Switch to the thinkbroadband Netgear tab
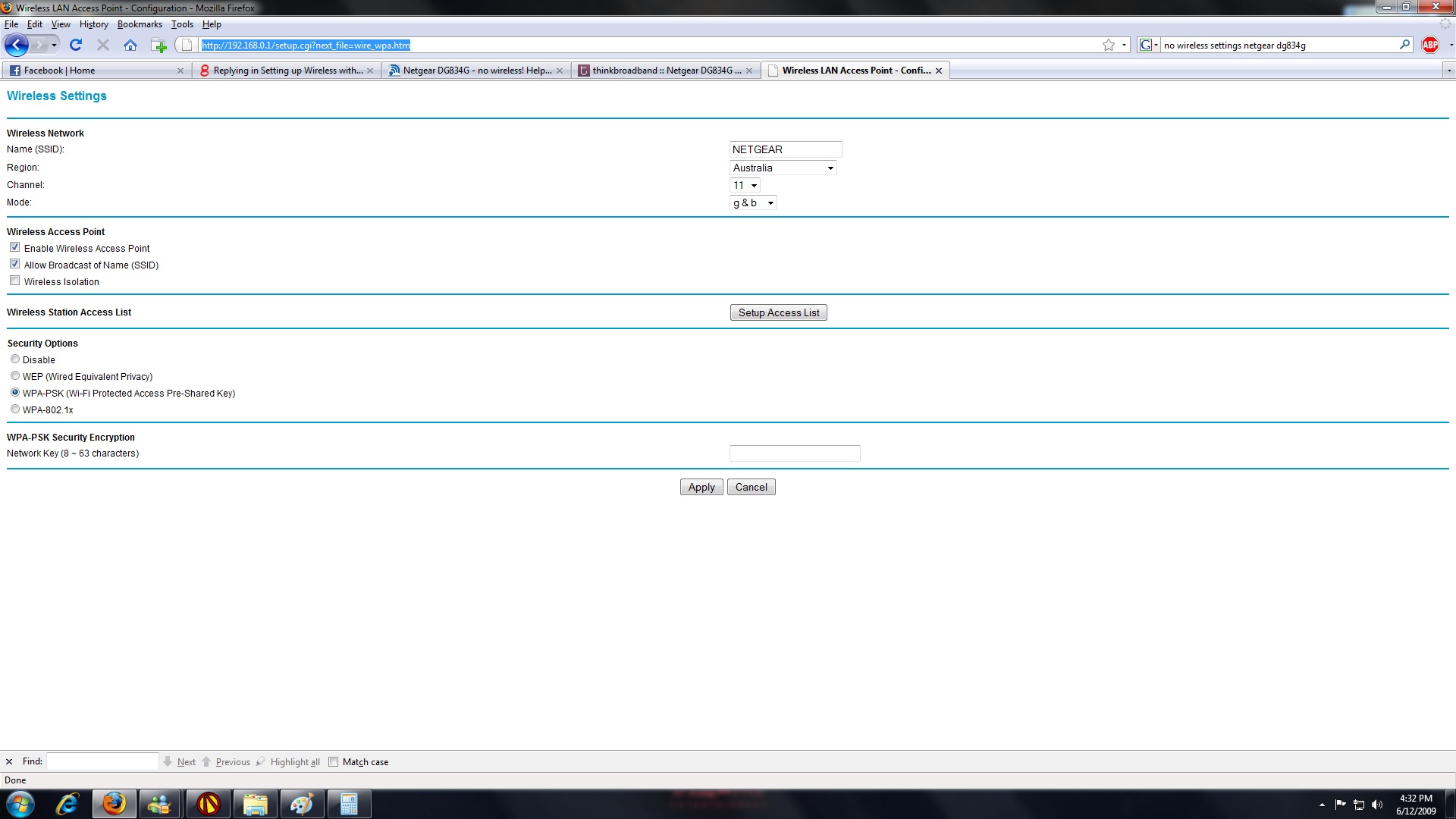Viewport: 1456px width, 819px height. pos(665,71)
